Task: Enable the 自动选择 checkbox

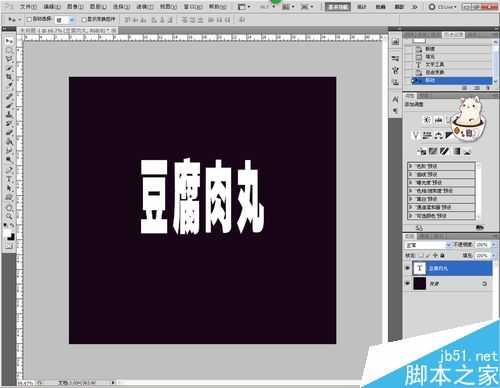Action: (x=29, y=20)
